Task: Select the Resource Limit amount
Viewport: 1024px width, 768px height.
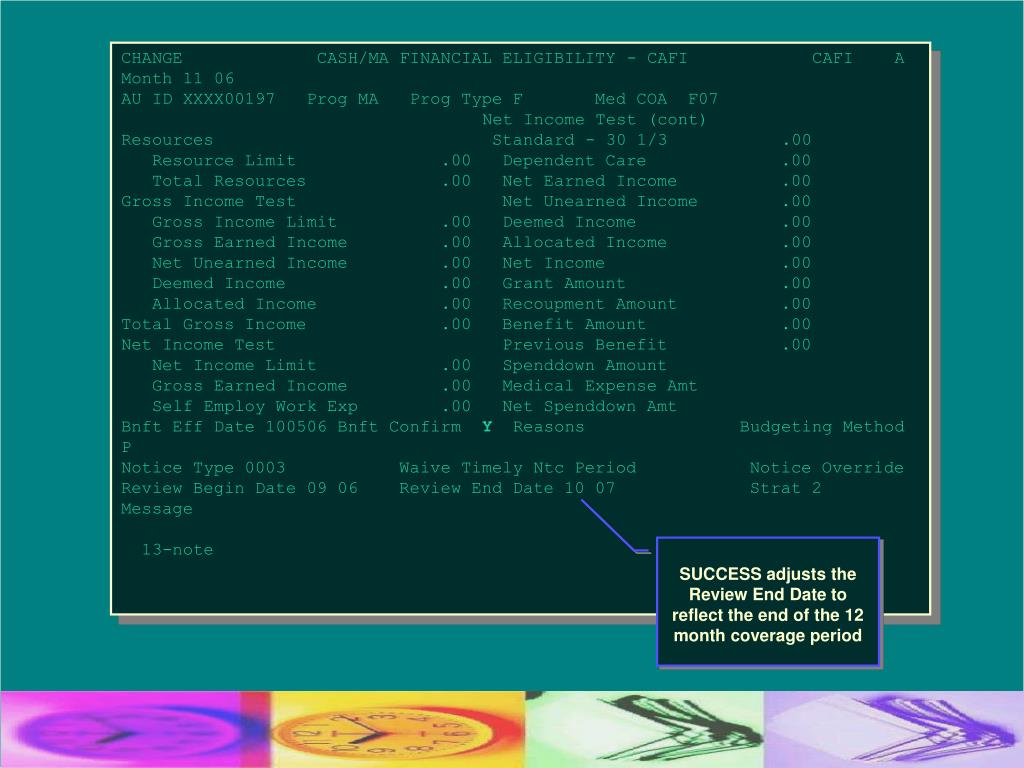Action: pyautogui.click(x=456, y=161)
